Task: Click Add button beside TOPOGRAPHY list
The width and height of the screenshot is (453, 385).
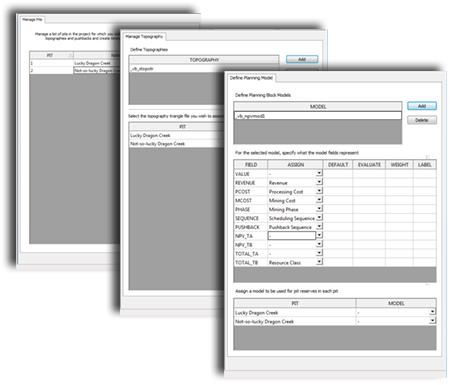Action: tap(302, 59)
